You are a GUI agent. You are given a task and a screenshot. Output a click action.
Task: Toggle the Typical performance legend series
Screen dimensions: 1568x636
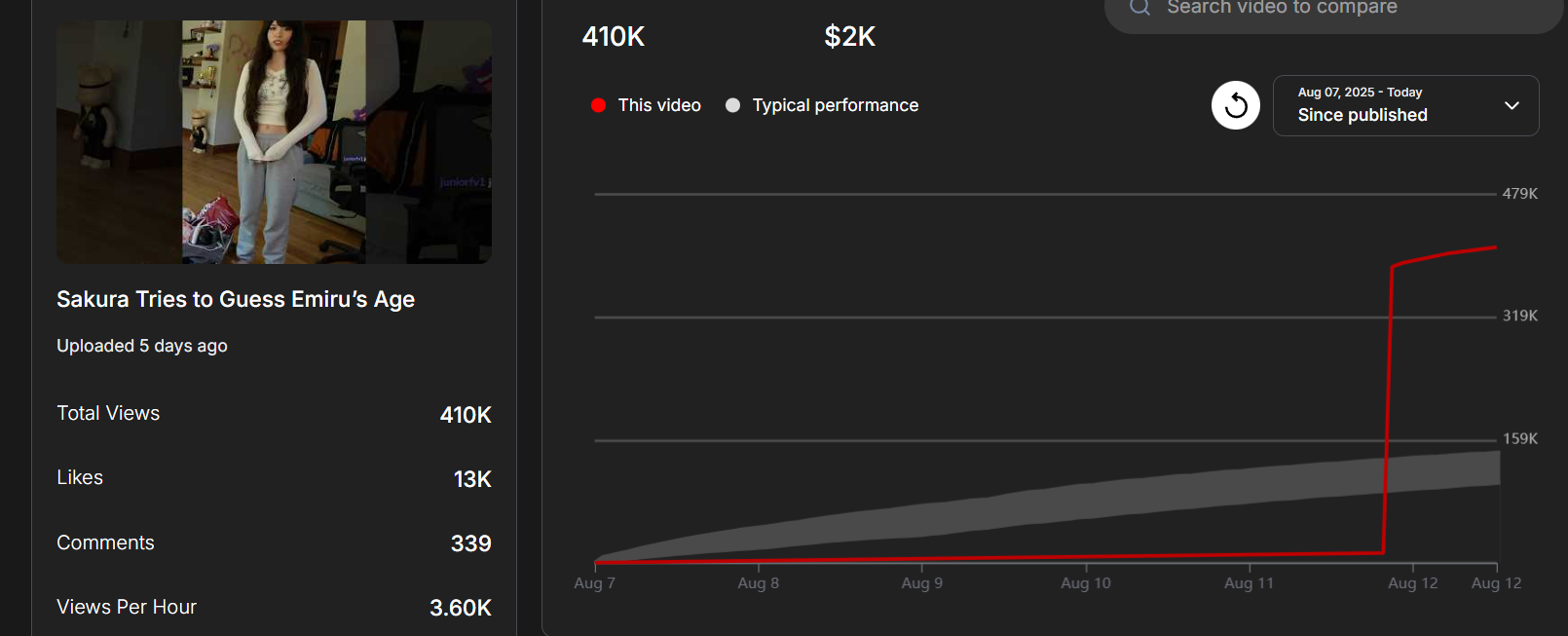coord(822,105)
